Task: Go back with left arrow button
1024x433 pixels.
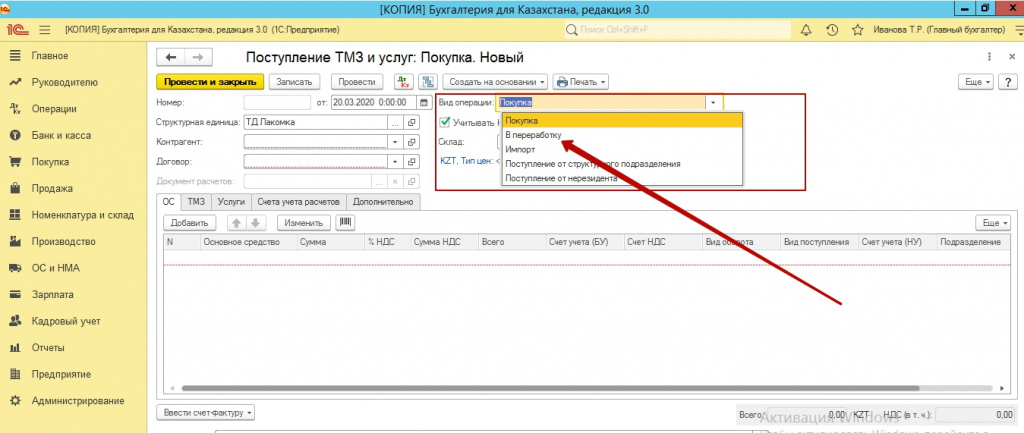Action: coord(171,57)
